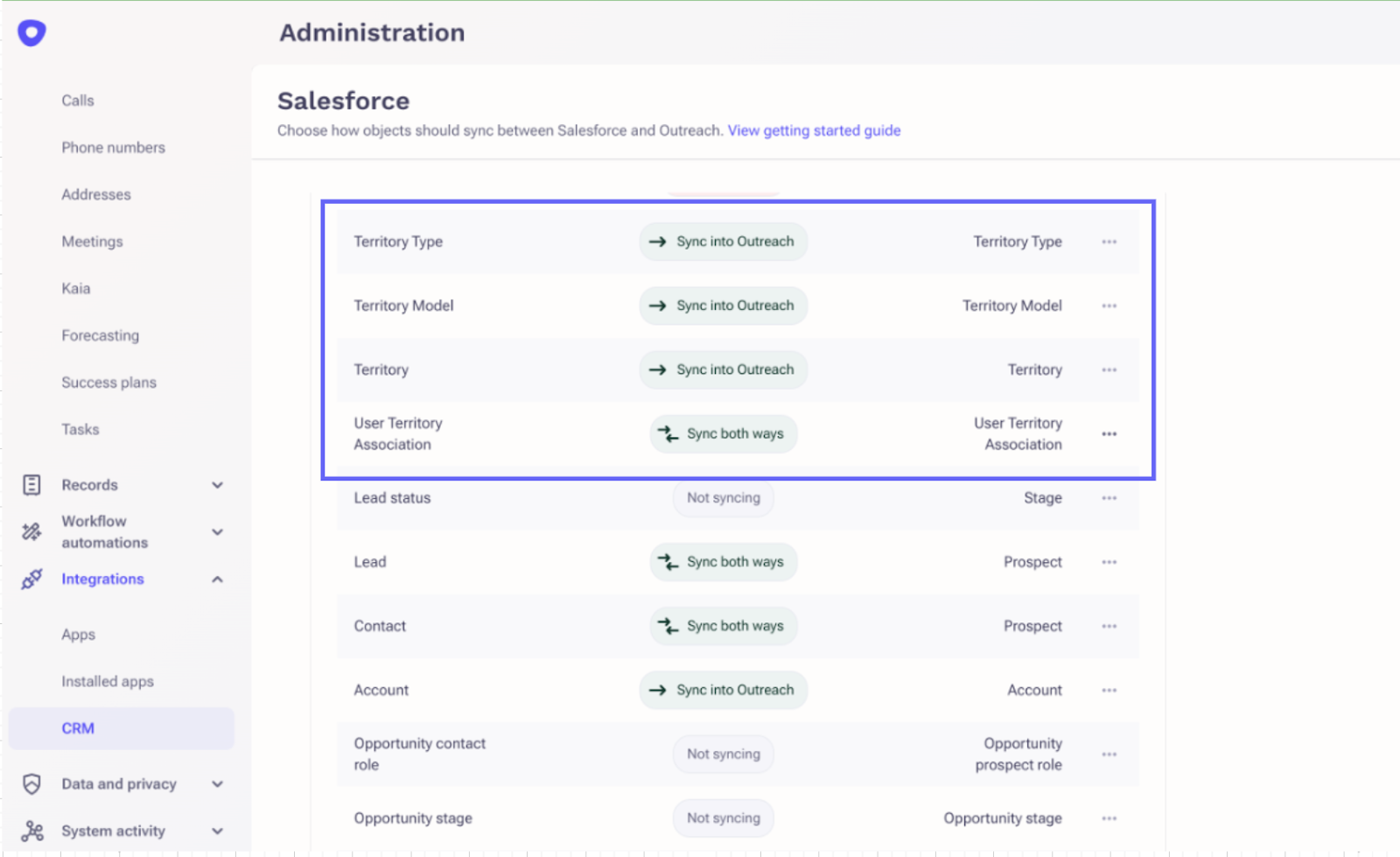Open Meetings settings
Image resolution: width=1400 pixels, height=857 pixels.
(92, 242)
